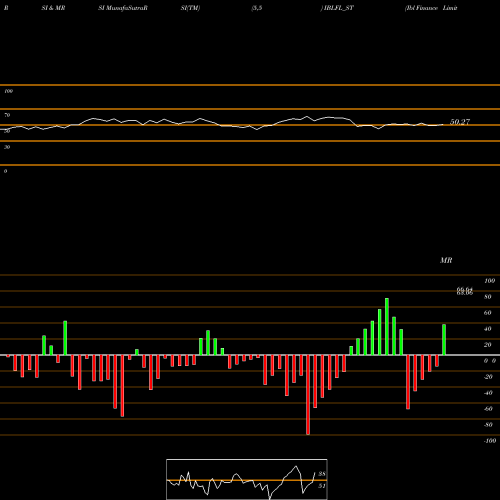
Task: Select the "SI & MR" header text
Action: tap(53, 8)
